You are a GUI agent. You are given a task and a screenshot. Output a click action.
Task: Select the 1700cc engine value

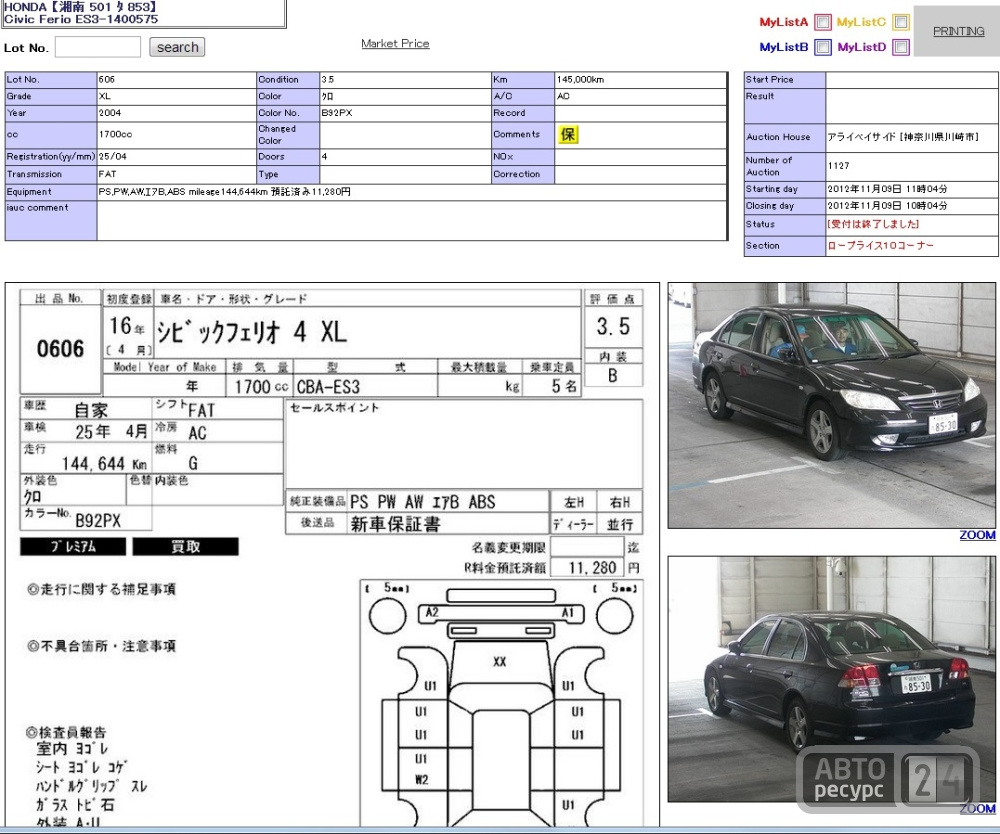point(115,135)
